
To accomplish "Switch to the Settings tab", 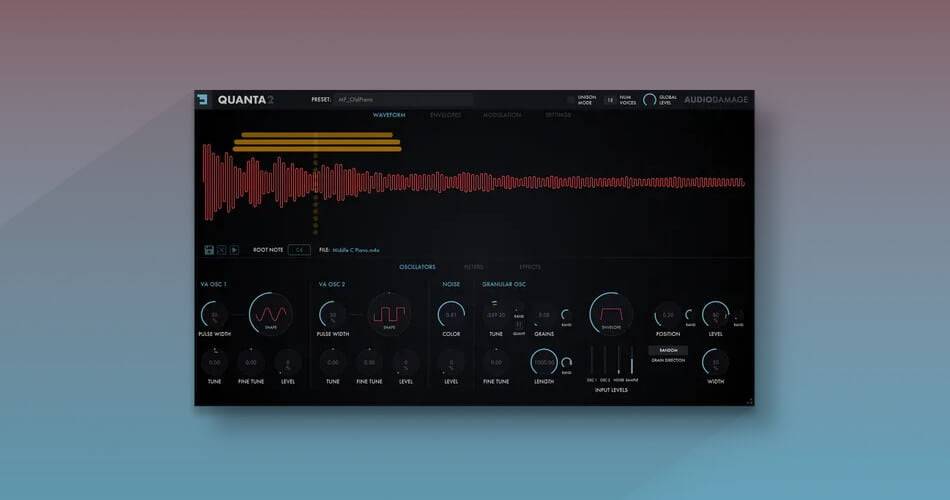I will (558, 115).
